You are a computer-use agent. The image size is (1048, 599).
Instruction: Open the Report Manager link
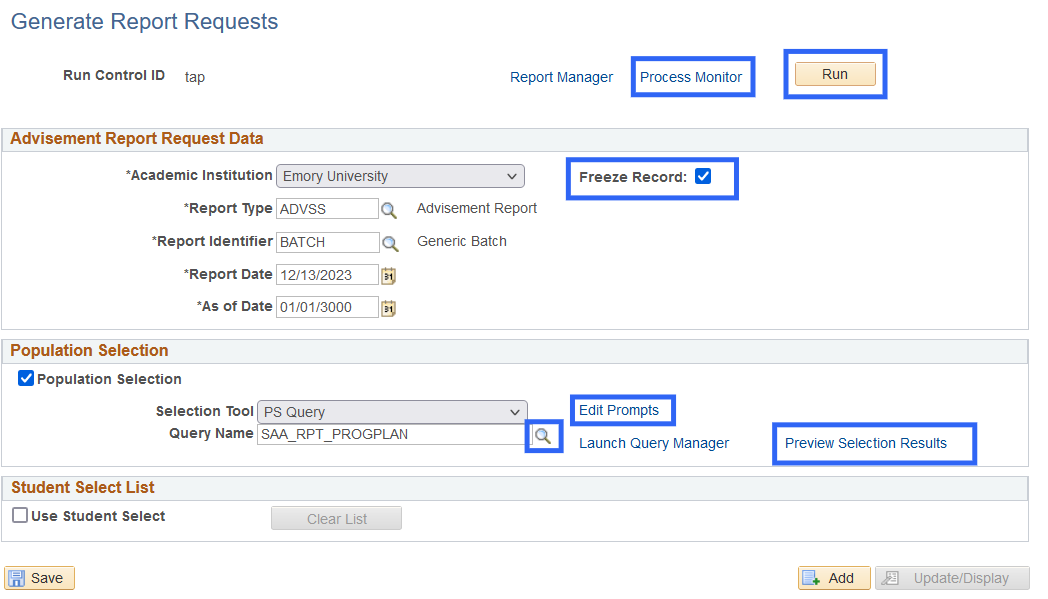point(561,77)
